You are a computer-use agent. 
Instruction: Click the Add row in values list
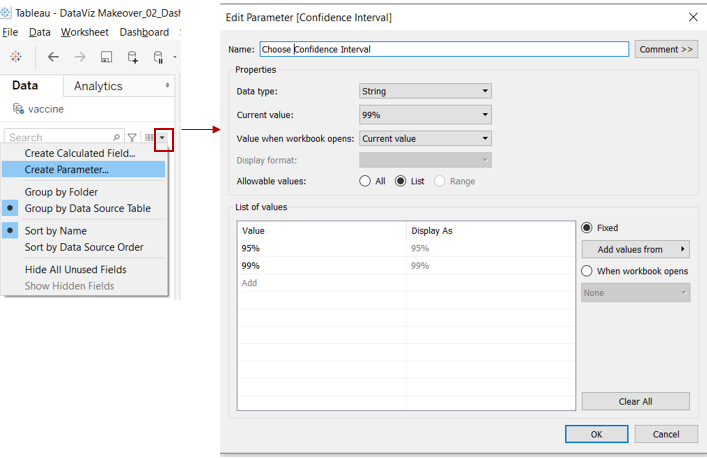tap(250, 283)
